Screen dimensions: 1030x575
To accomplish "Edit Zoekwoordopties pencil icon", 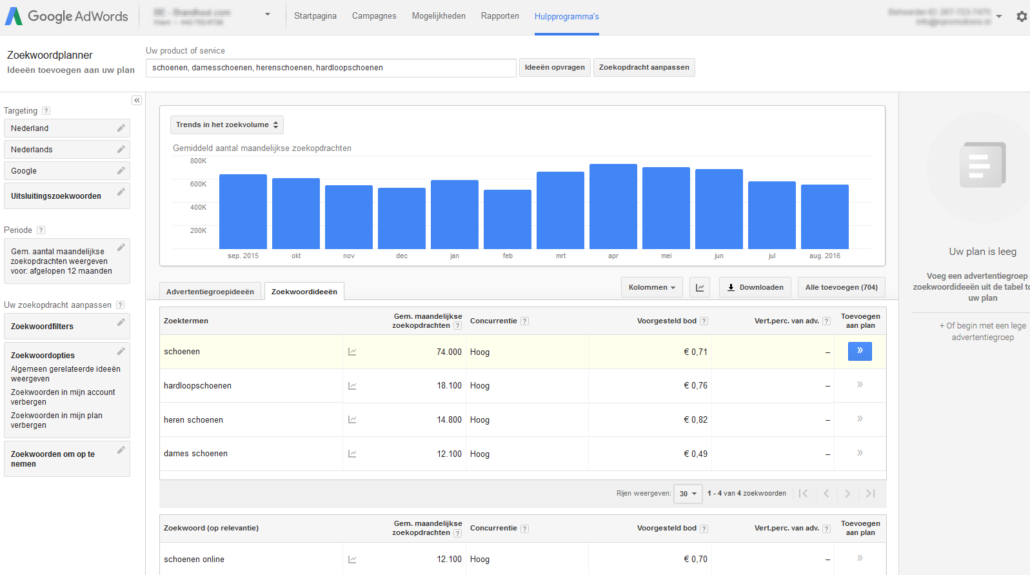I will 121,352.
